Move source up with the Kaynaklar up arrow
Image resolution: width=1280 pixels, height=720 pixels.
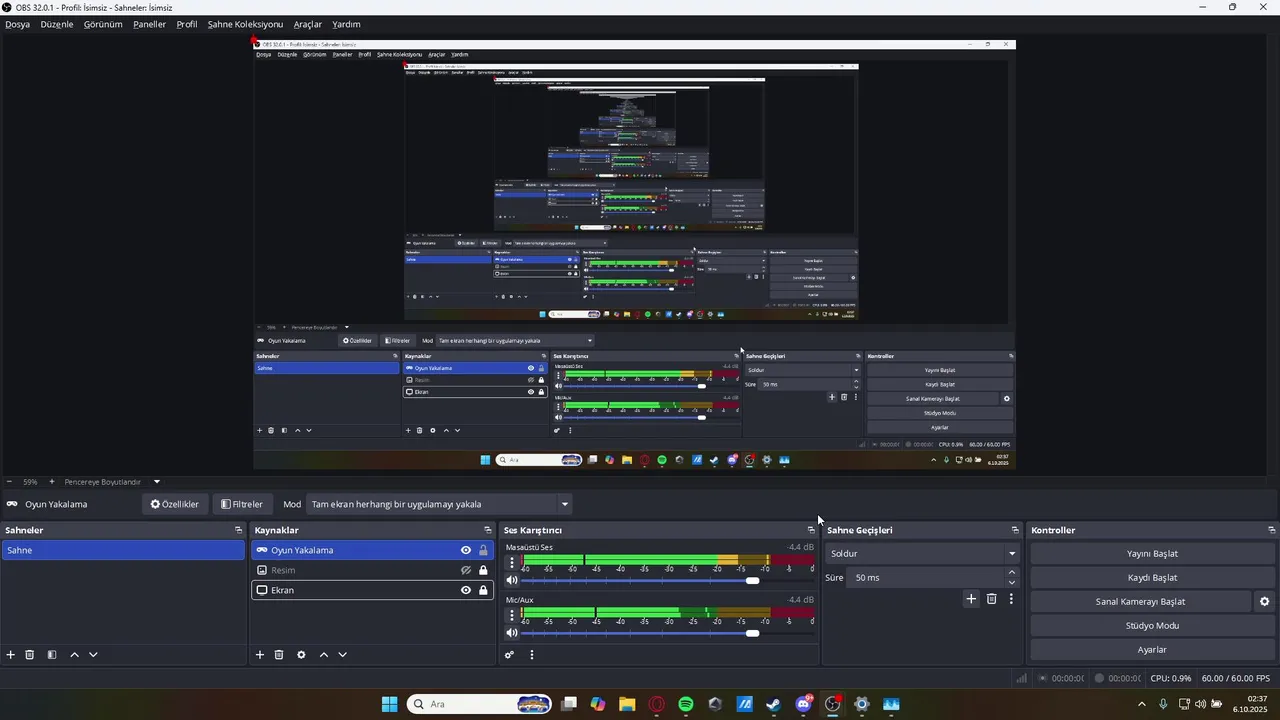(x=323, y=655)
